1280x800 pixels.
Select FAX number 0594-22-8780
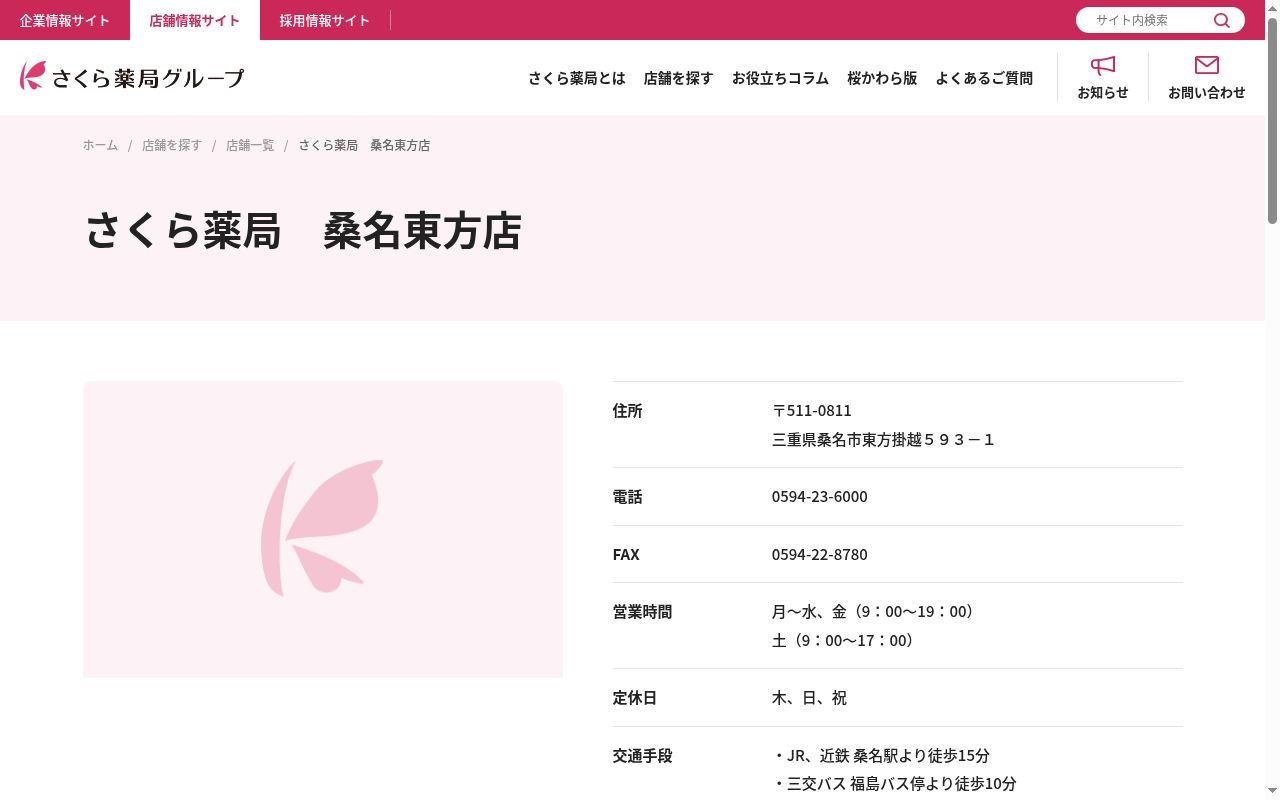point(820,554)
